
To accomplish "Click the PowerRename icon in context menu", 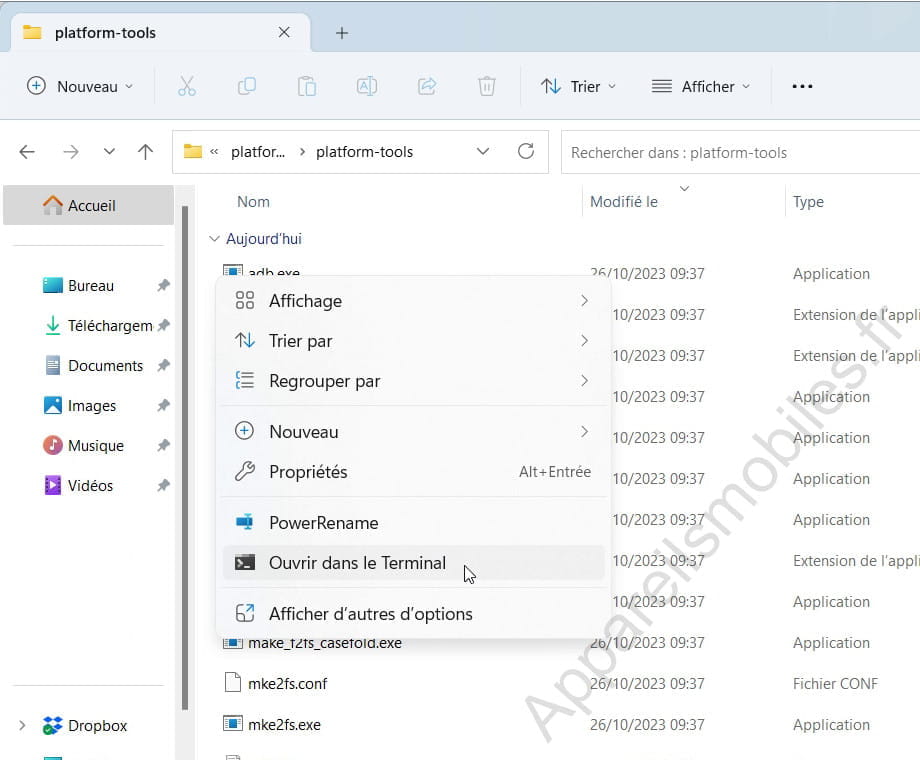I will (x=245, y=522).
